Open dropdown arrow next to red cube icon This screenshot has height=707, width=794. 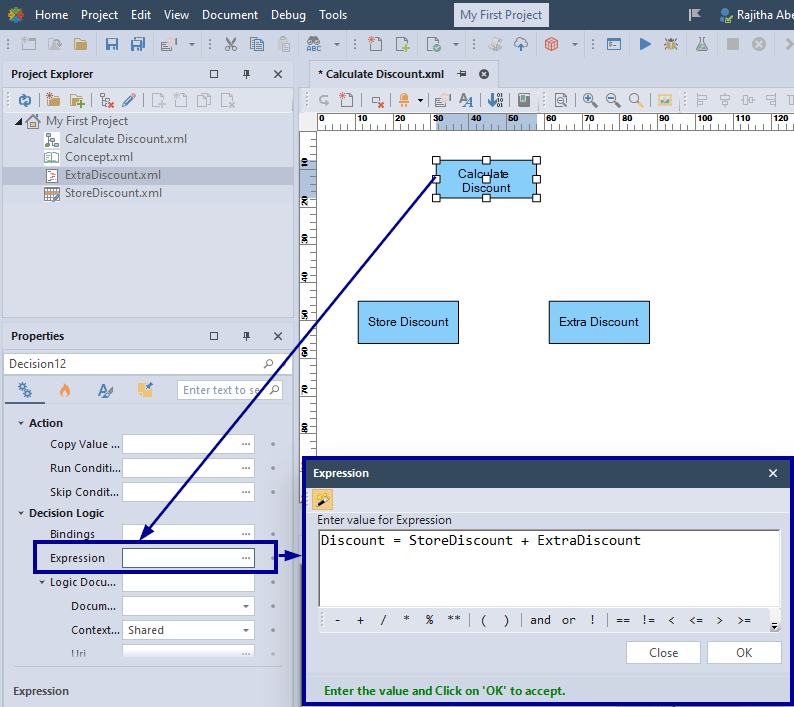tap(575, 45)
